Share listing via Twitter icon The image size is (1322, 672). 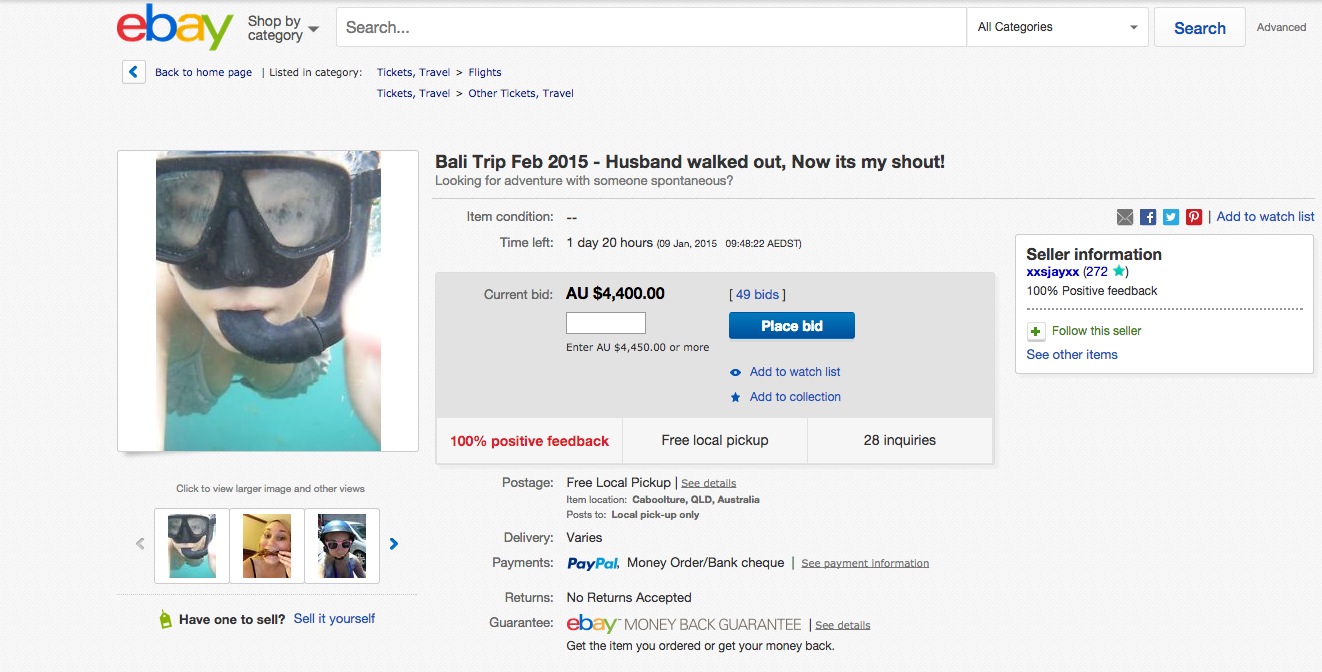(1170, 217)
